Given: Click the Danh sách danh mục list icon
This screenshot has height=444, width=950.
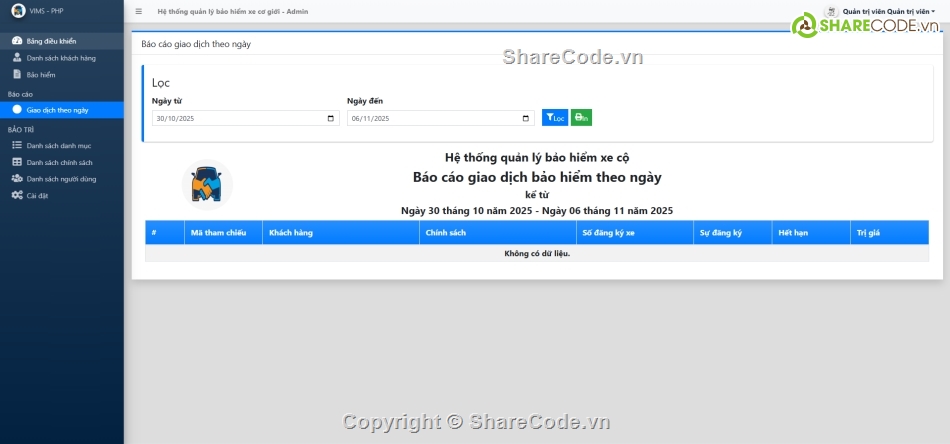Looking at the screenshot, I should pyautogui.click(x=17, y=145).
